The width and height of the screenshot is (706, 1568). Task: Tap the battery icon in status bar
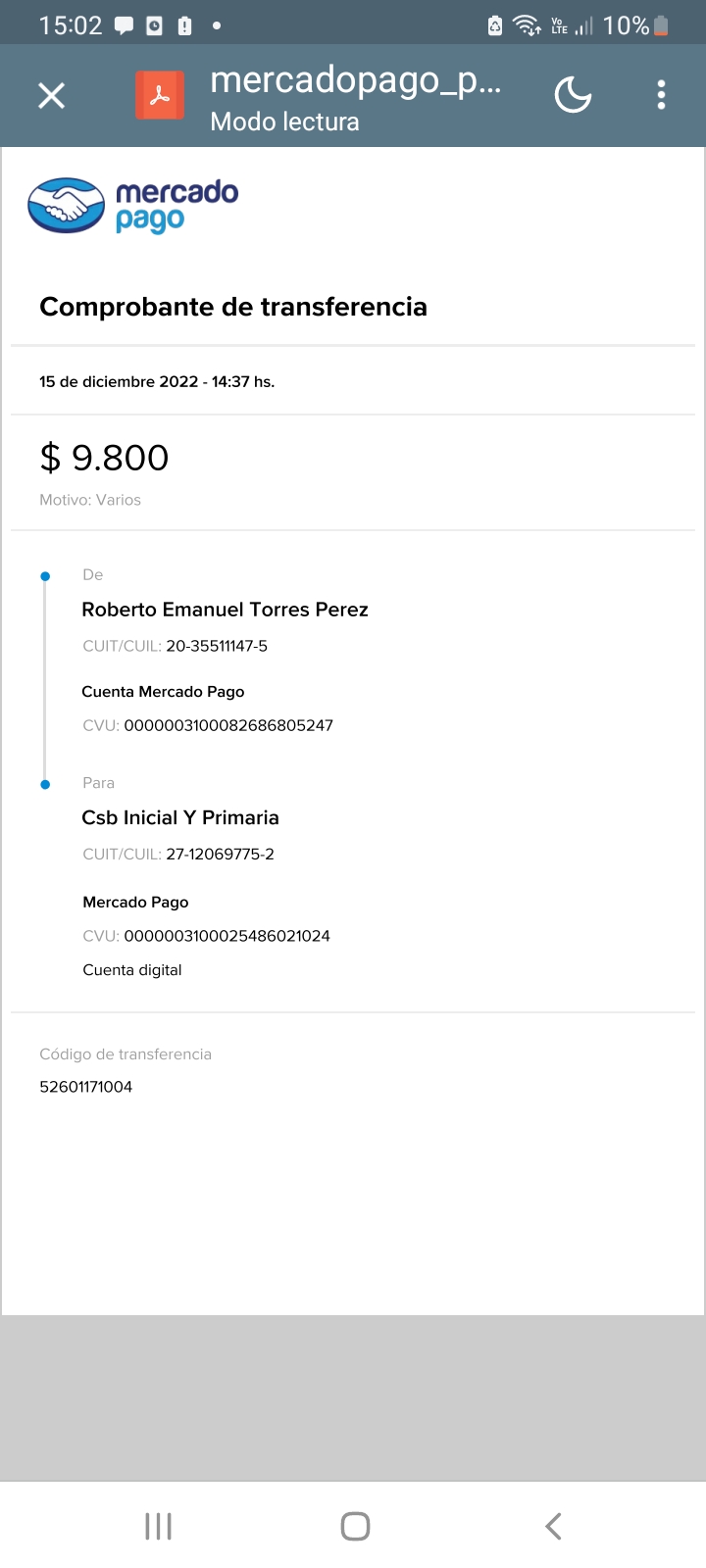coord(662,25)
